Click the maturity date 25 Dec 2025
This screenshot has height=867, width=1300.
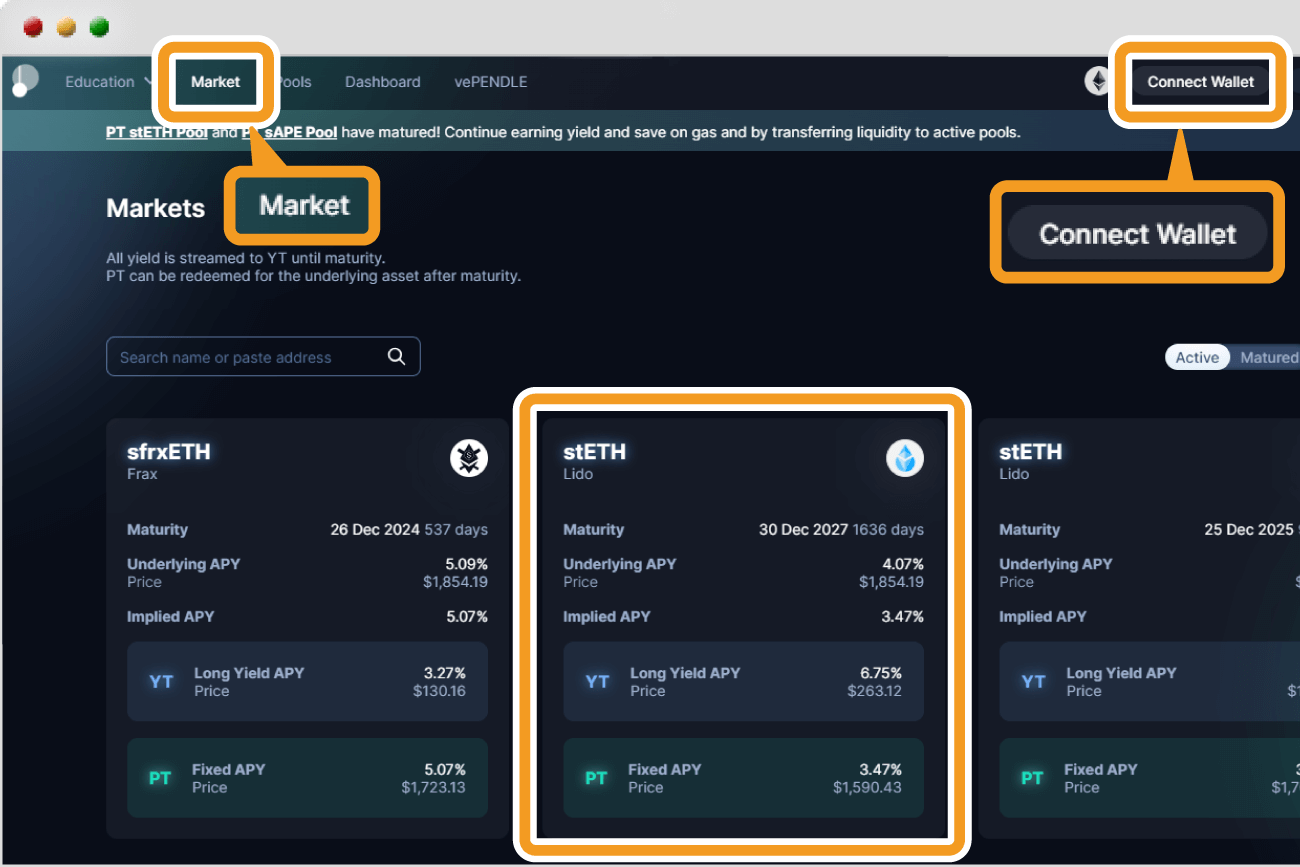(1249, 530)
